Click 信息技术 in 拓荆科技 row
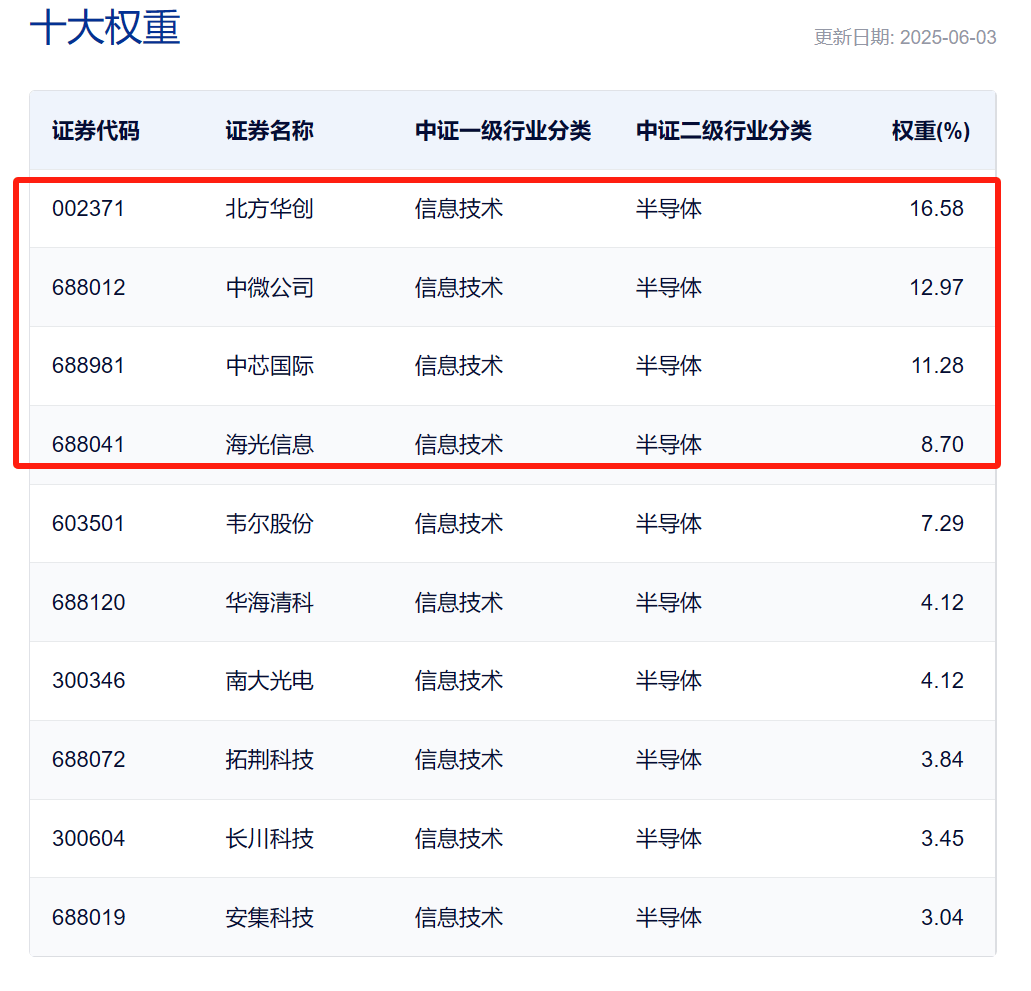1031x991 pixels. (x=459, y=760)
